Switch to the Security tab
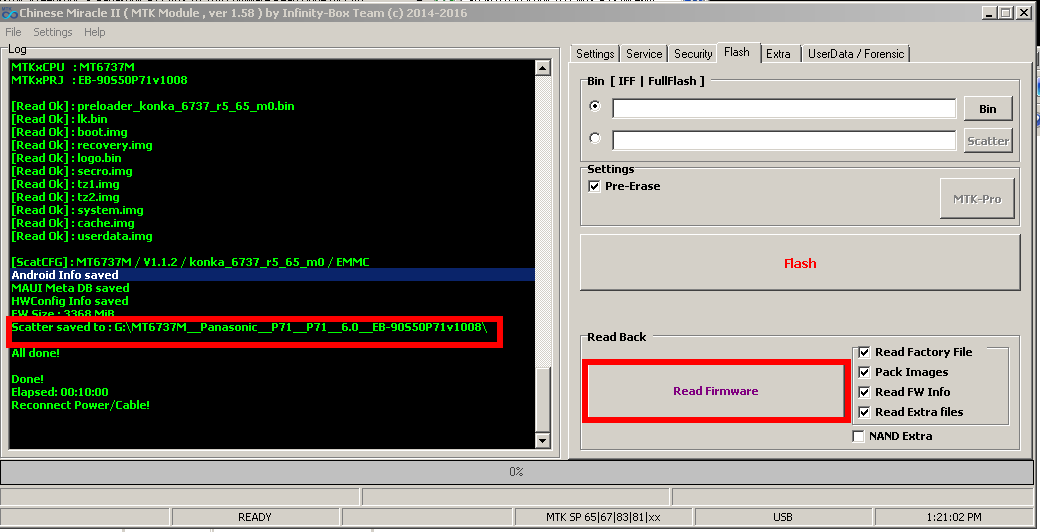Viewport: 1040px width, 532px height. 693,54
